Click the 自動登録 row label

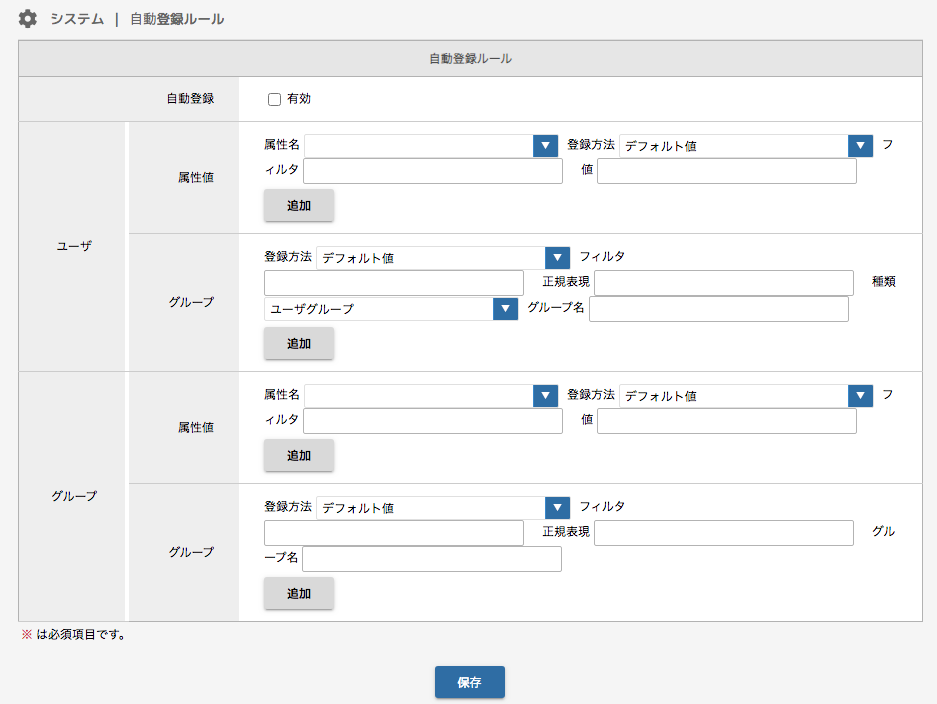click(x=190, y=99)
